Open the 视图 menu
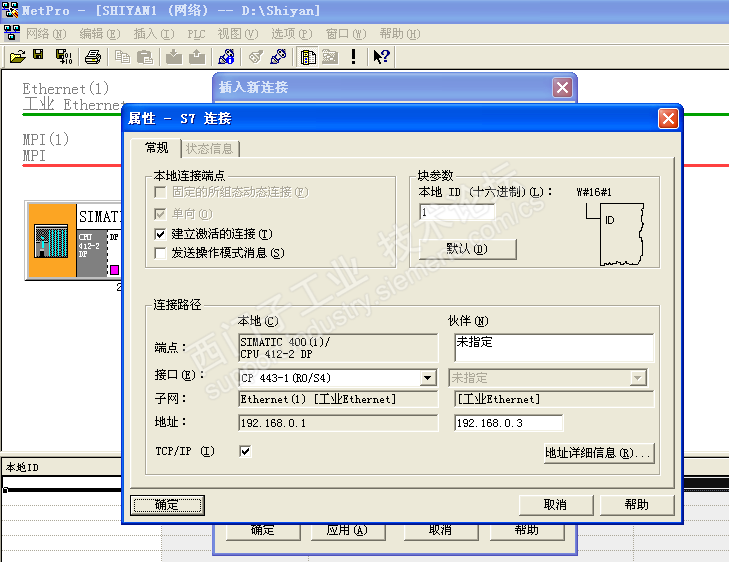 pyautogui.click(x=238, y=34)
